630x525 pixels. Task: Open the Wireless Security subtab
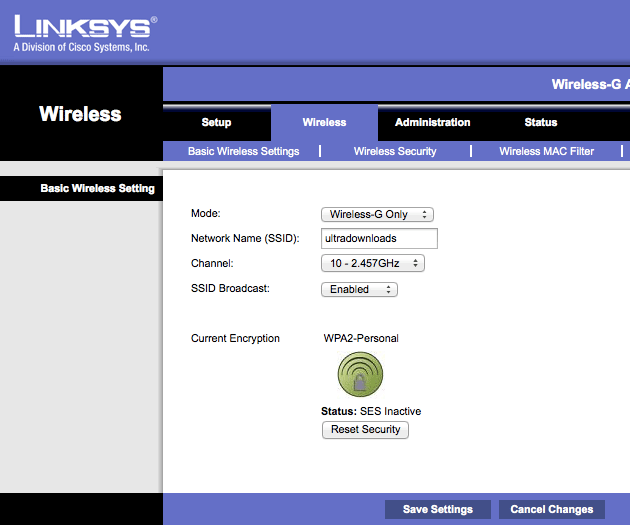(395, 151)
